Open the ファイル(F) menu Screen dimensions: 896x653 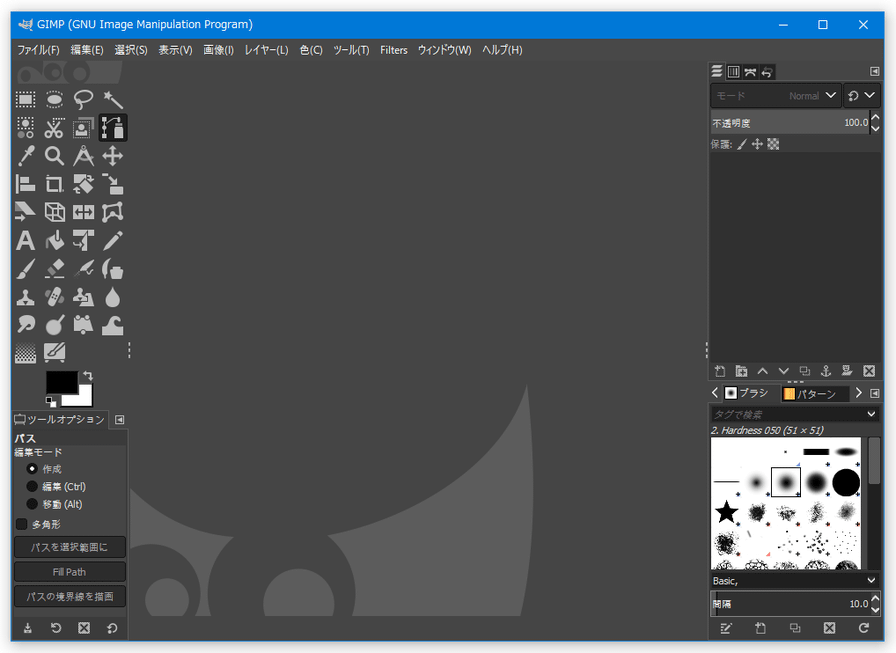[38, 50]
